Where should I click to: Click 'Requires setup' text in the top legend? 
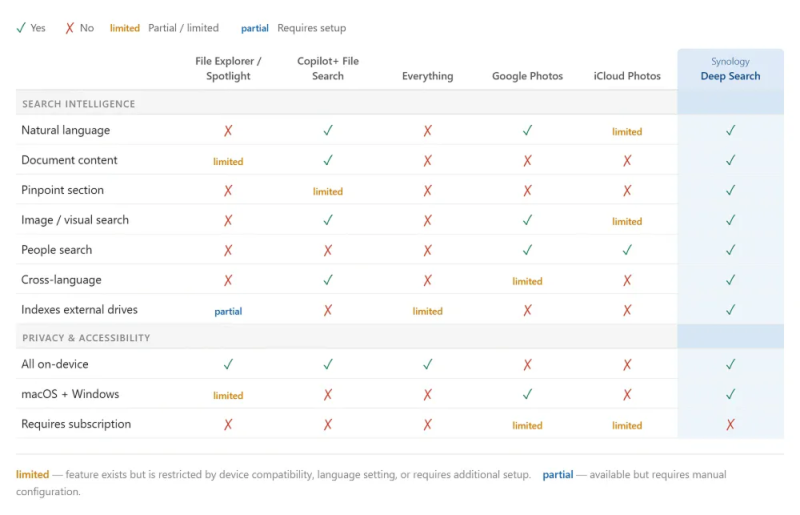pos(312,28)
